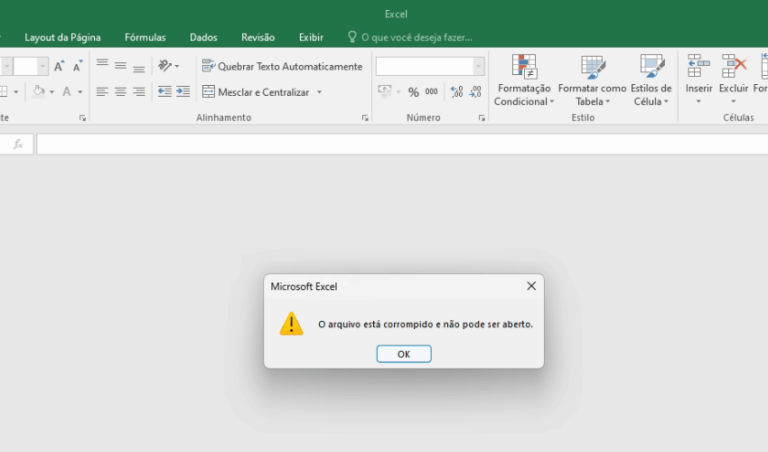Image resolution: width=768 pixels, height=452 pixels.
Task: Open Formatação Condicional menu
Action: [x=524, y=80]
